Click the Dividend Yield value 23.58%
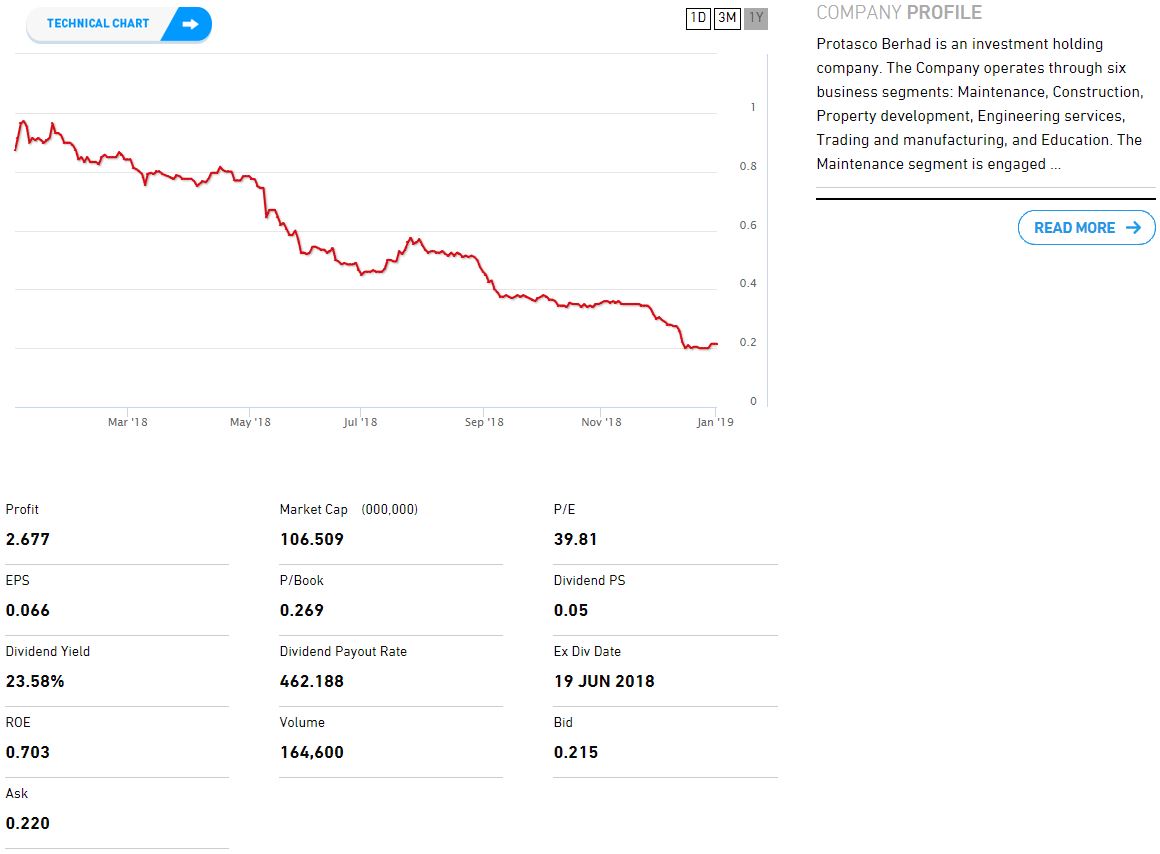Image resolution: width=1160 pixels, height=854 pixels. [x=35, y=682]
